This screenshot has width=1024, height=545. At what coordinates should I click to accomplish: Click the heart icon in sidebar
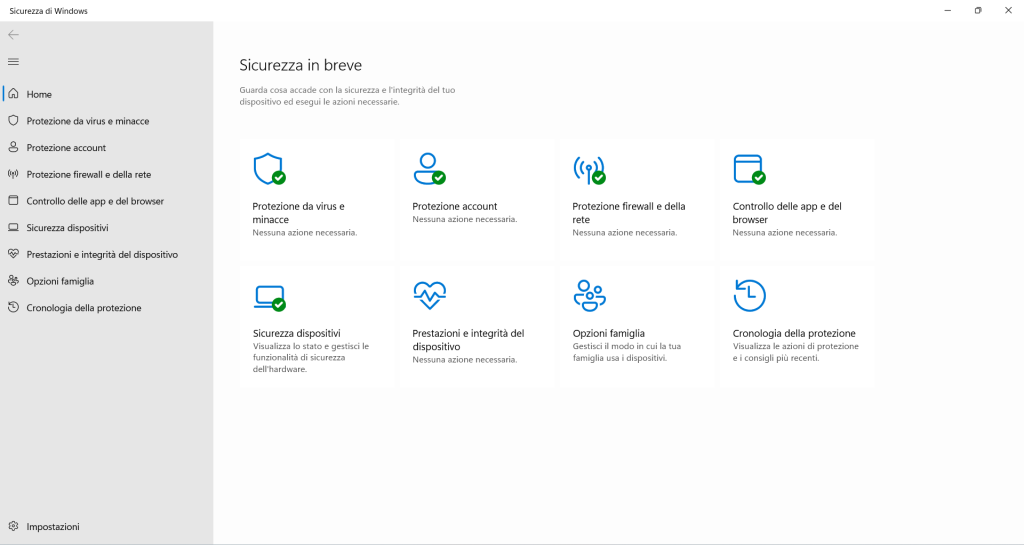pyautogui.click(x=13, y=255)
